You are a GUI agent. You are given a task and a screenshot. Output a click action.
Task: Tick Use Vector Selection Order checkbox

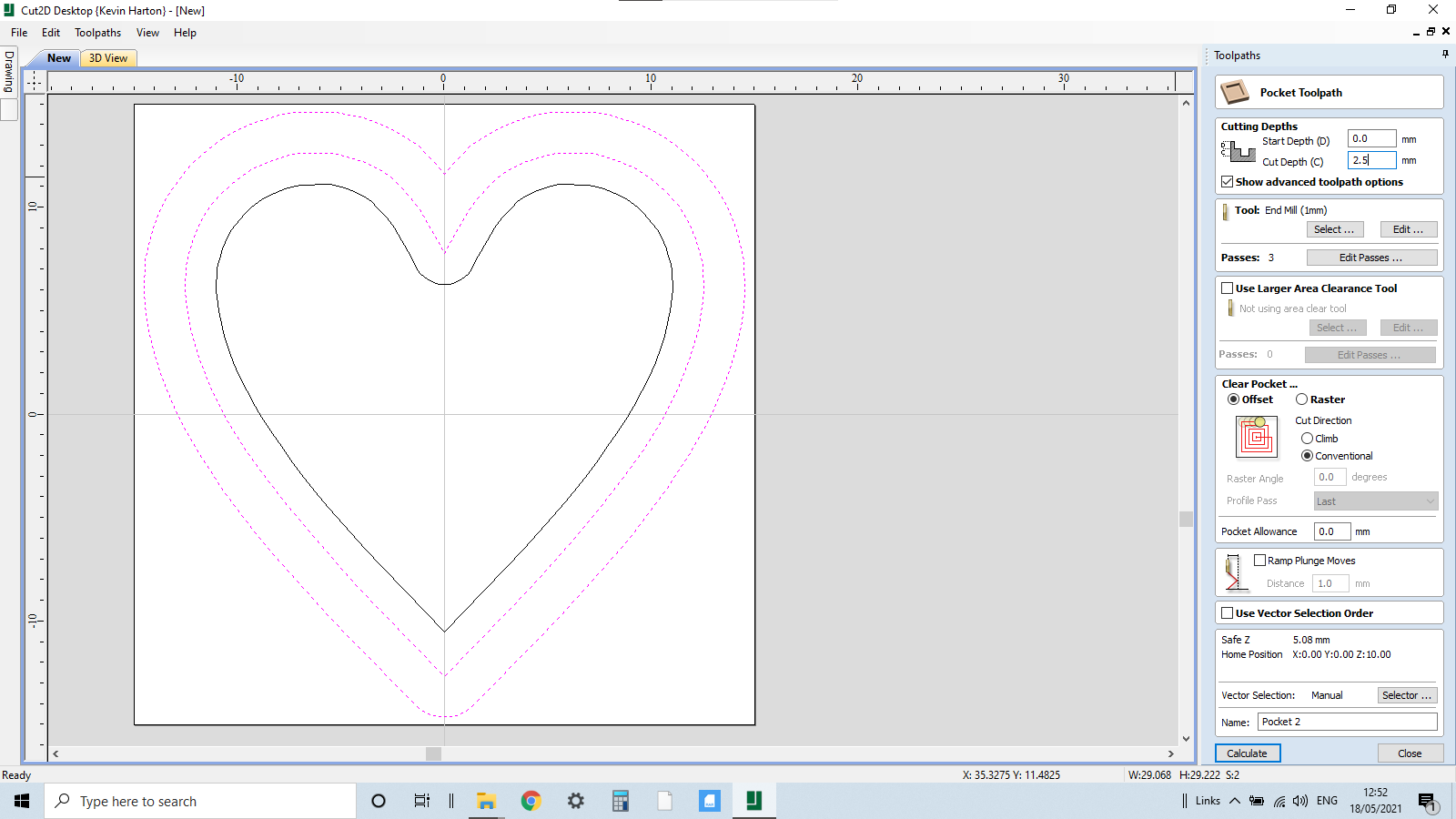pos(1228,613)
